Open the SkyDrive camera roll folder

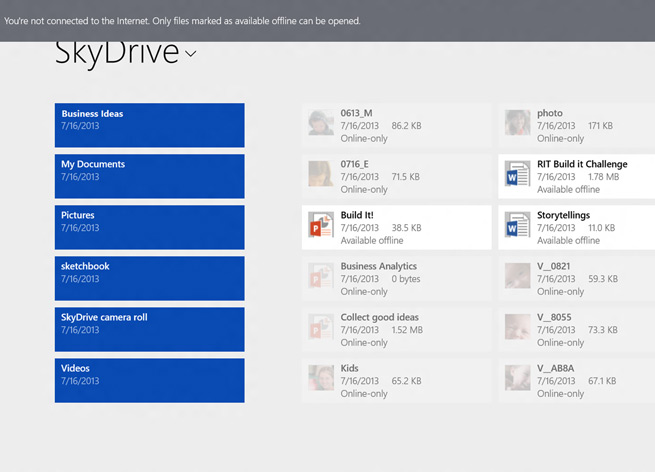click(x=150, y=329)
